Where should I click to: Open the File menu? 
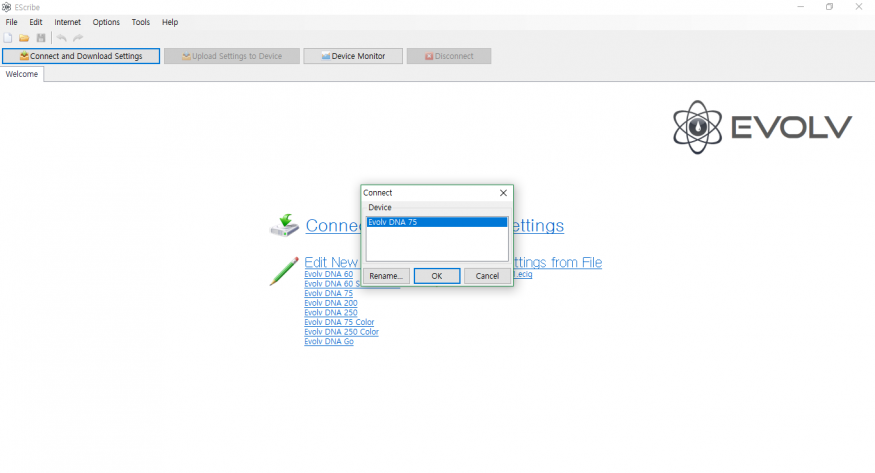pyautogui.click(x=11, y=22)
